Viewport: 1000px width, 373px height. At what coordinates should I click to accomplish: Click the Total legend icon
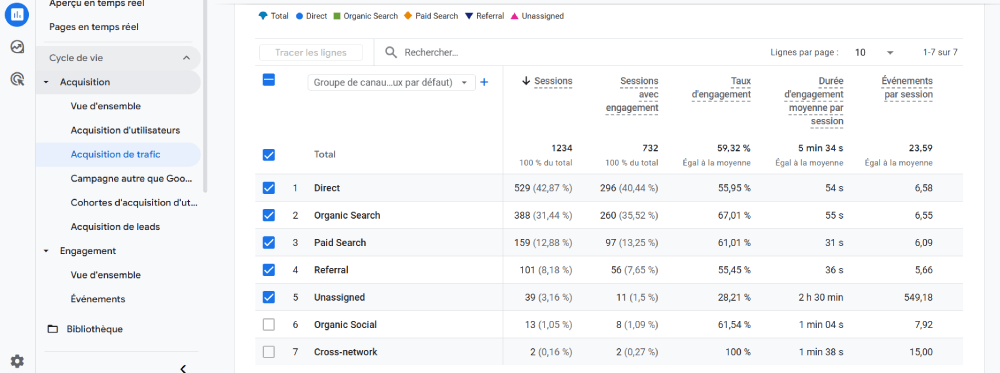263,16
